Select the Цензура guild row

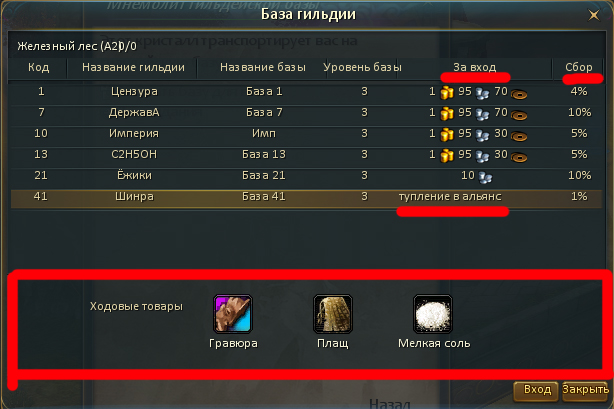[306, 92]
